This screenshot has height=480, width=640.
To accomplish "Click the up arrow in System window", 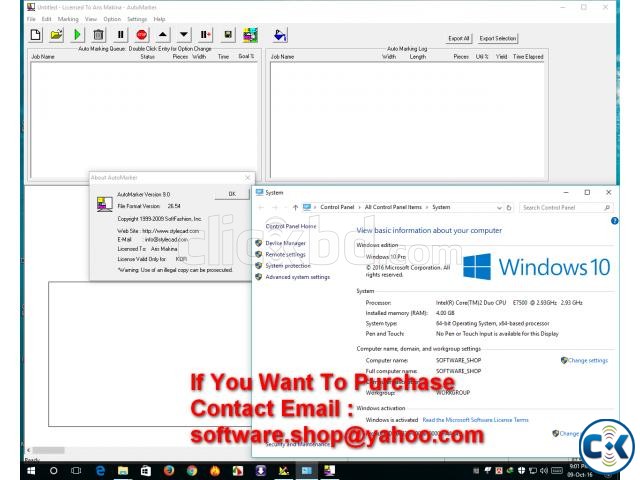I will (295, 207).
